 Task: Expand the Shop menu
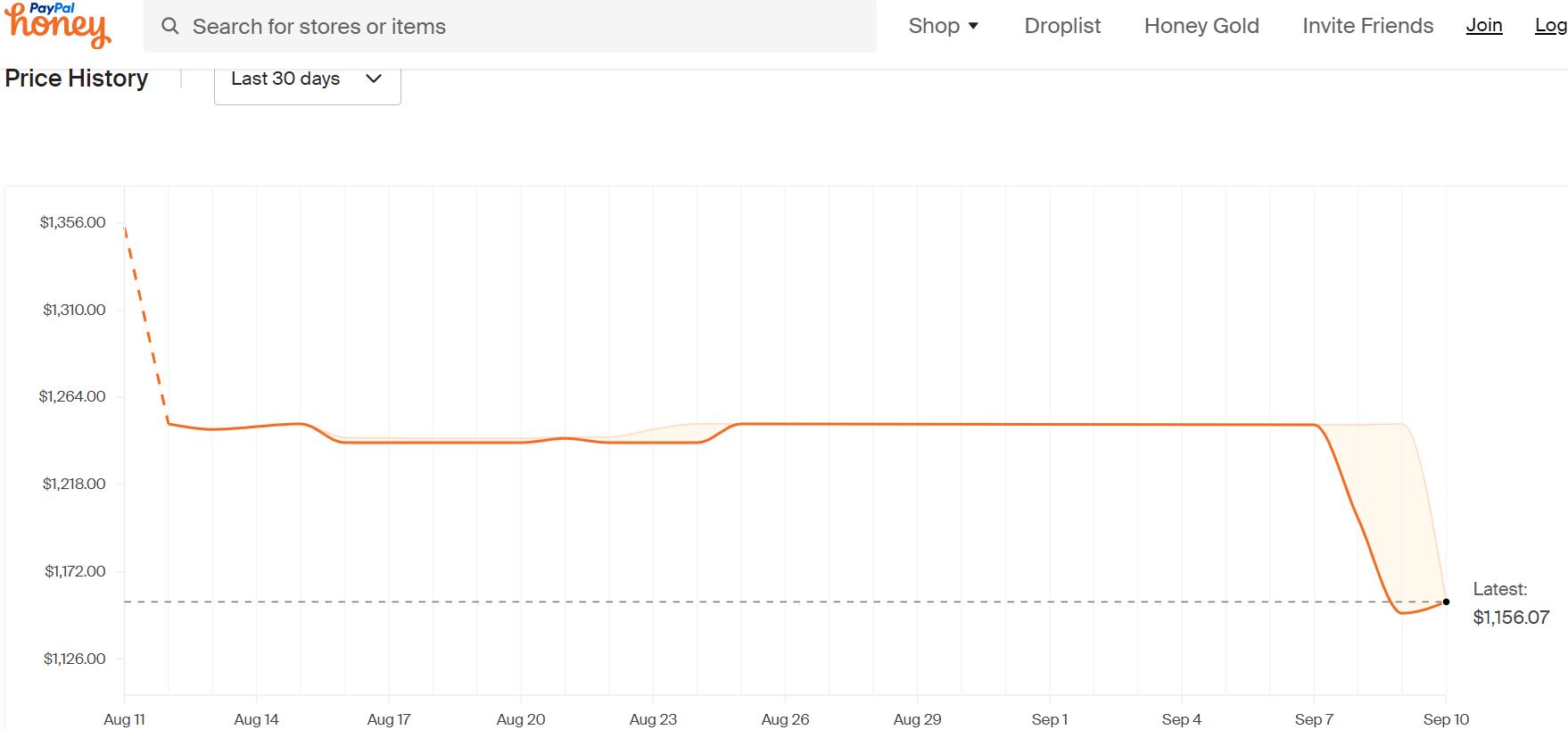click(943, 26)
